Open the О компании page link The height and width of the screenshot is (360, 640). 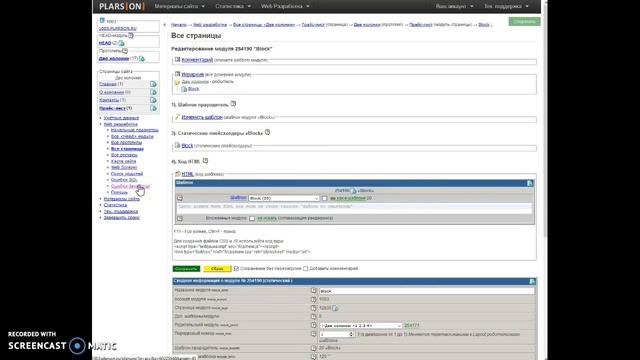[x=111, y=92]
